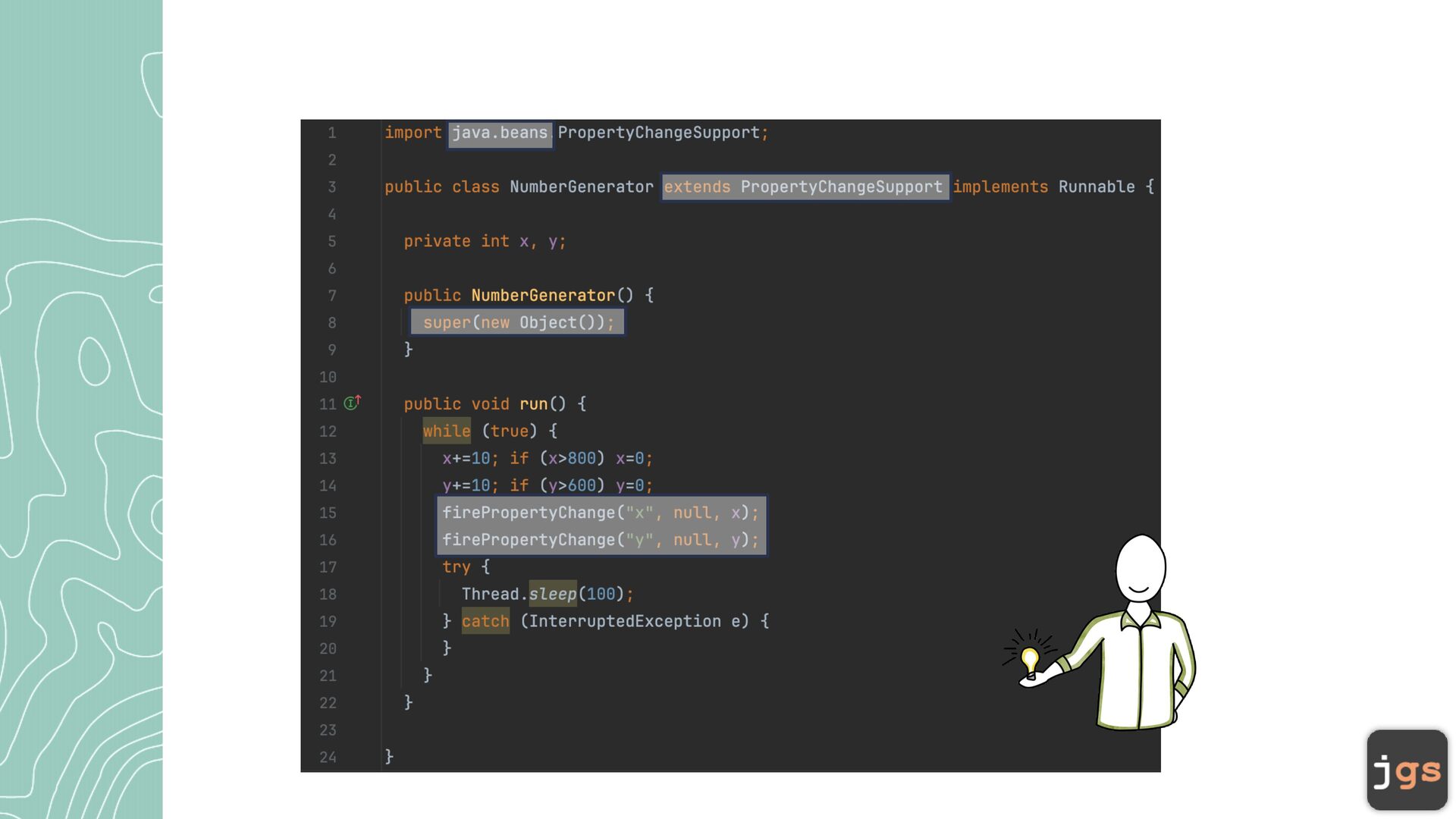Viewport: 1456px width, 819px height.
Task: Click the highlighted catch keyword
Action: (x=485, y=621)
